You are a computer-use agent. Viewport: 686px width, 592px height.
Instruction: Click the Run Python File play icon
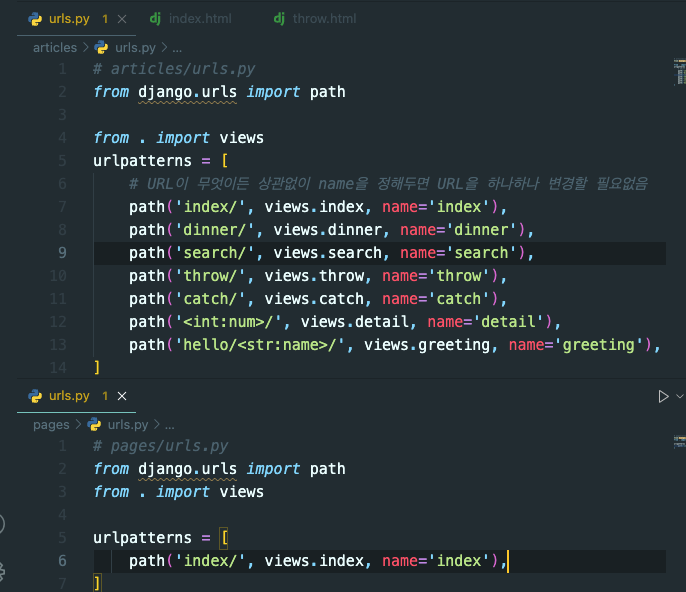point(663,396)
